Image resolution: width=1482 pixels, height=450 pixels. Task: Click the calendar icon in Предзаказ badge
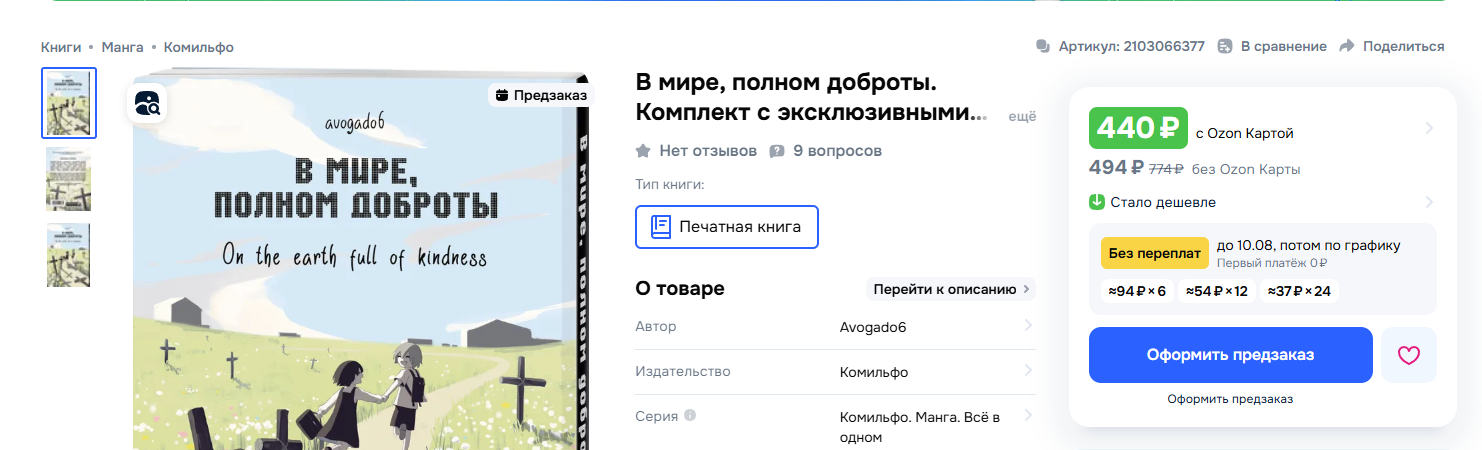click(x=502, y=95)
